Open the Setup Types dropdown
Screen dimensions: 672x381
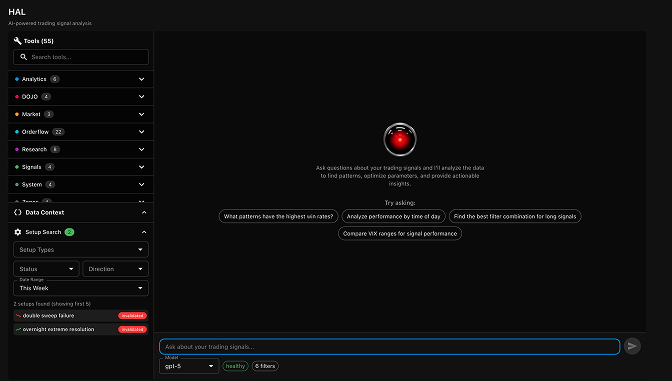(x=81, y=249)
